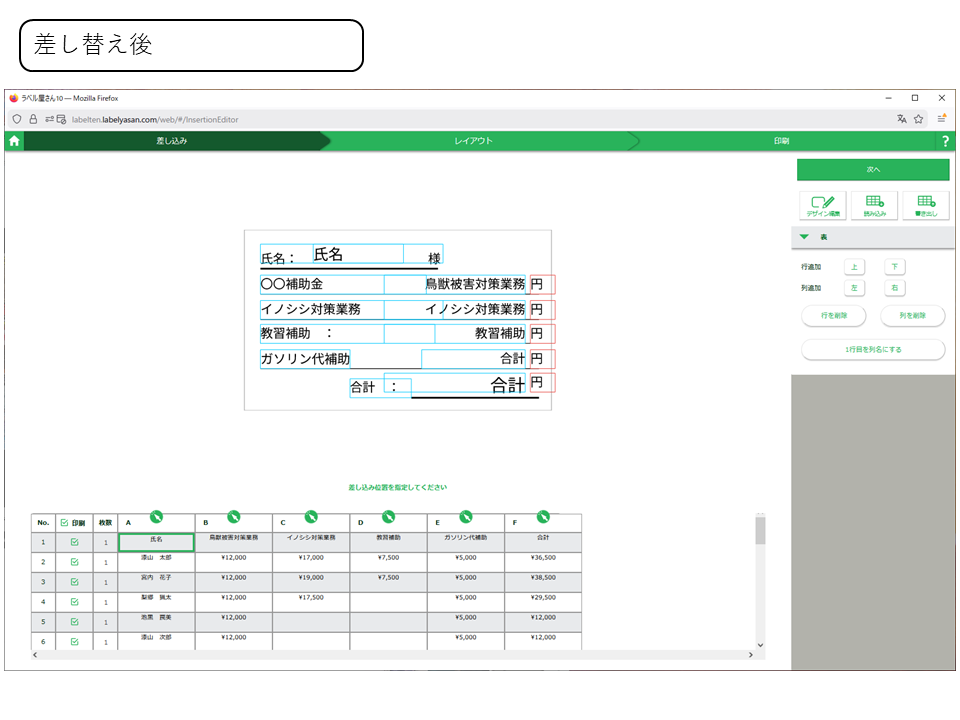The height and width of the screenshot is (720, 960).
Task: Toggle print checkbox in row 4
Action: pyautogui.click(x=75, y=601)
